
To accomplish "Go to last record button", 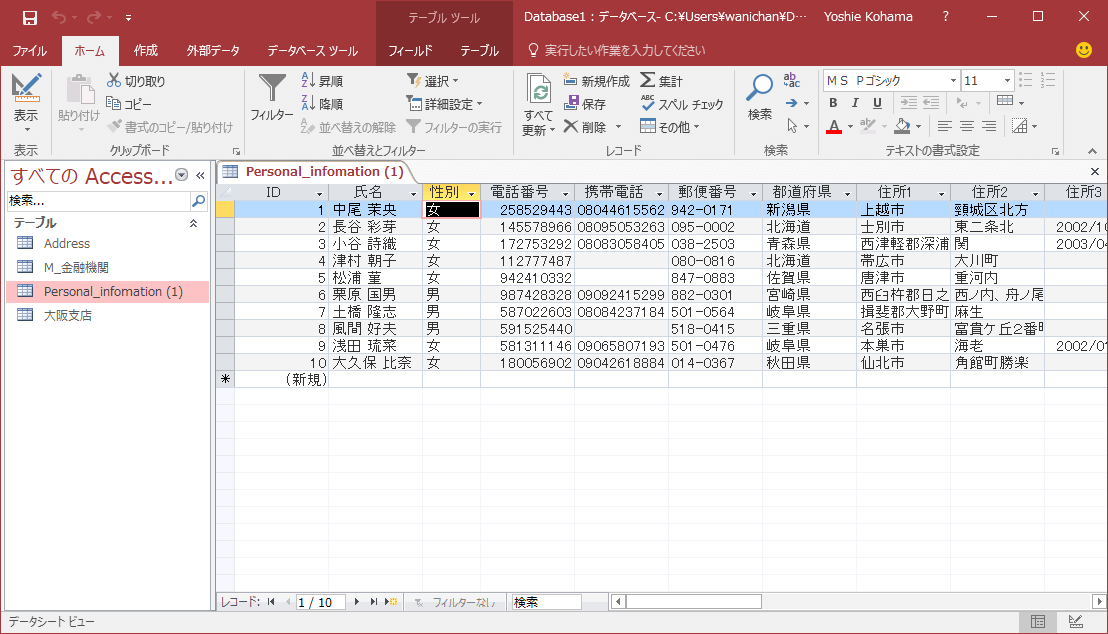I will 373,602.
